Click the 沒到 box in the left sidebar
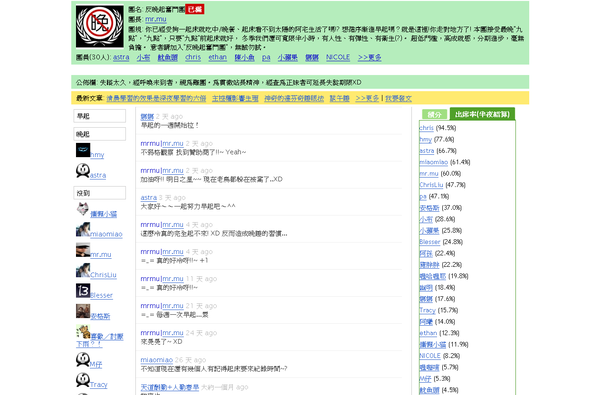Viewport: 600px width, 395px height. pos(99,193)
